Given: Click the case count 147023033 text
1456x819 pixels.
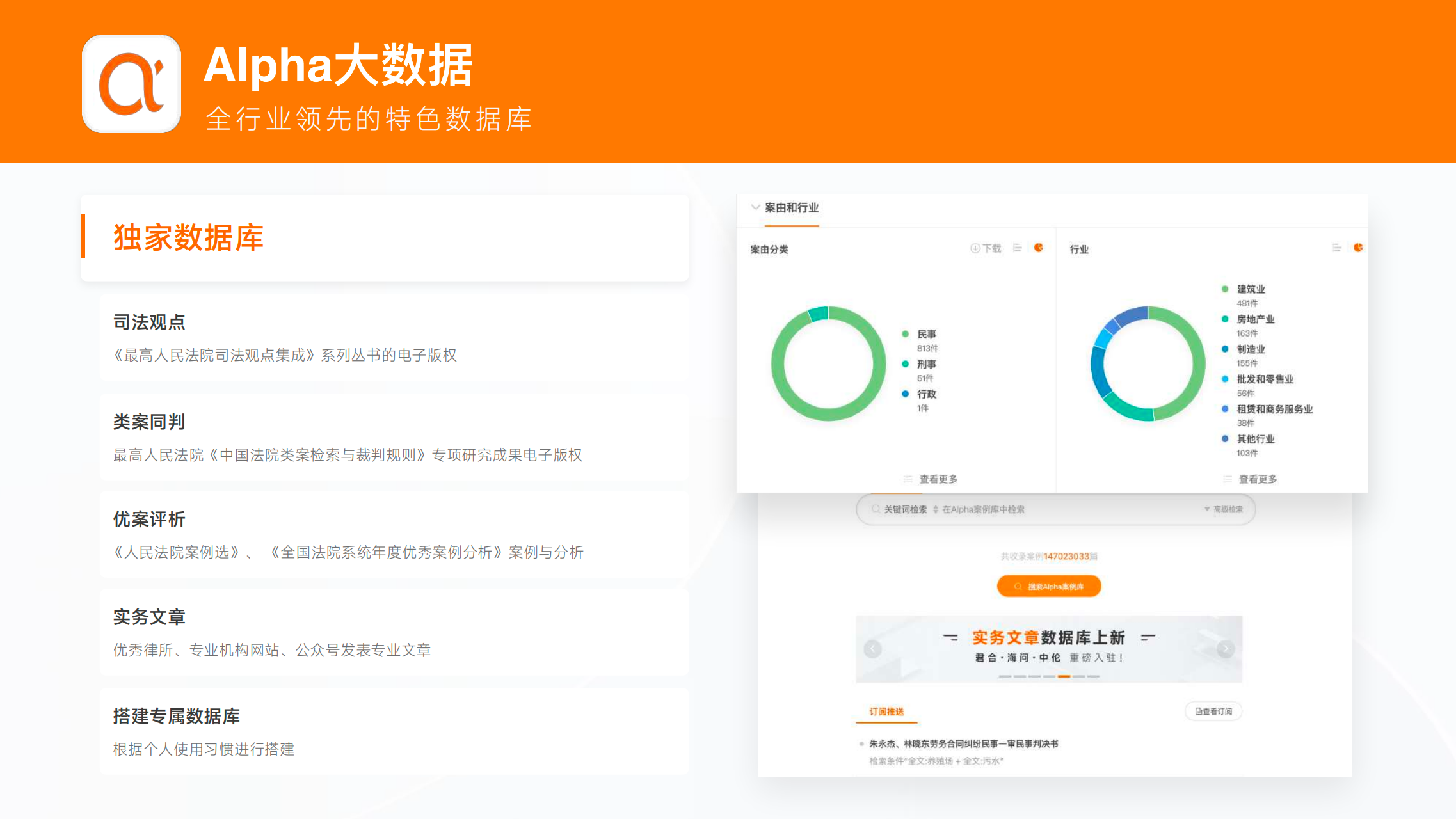Looking at the screenshot, I should (1066, 556).
